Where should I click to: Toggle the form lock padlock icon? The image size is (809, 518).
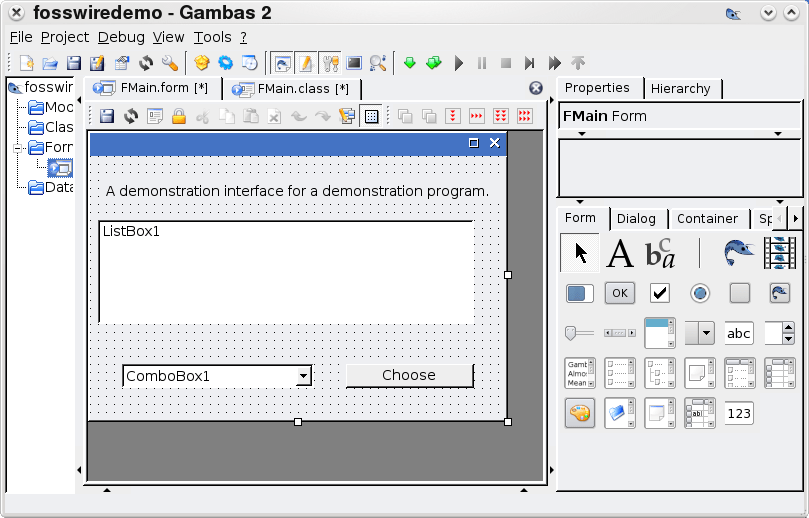(x=179, y=116)
